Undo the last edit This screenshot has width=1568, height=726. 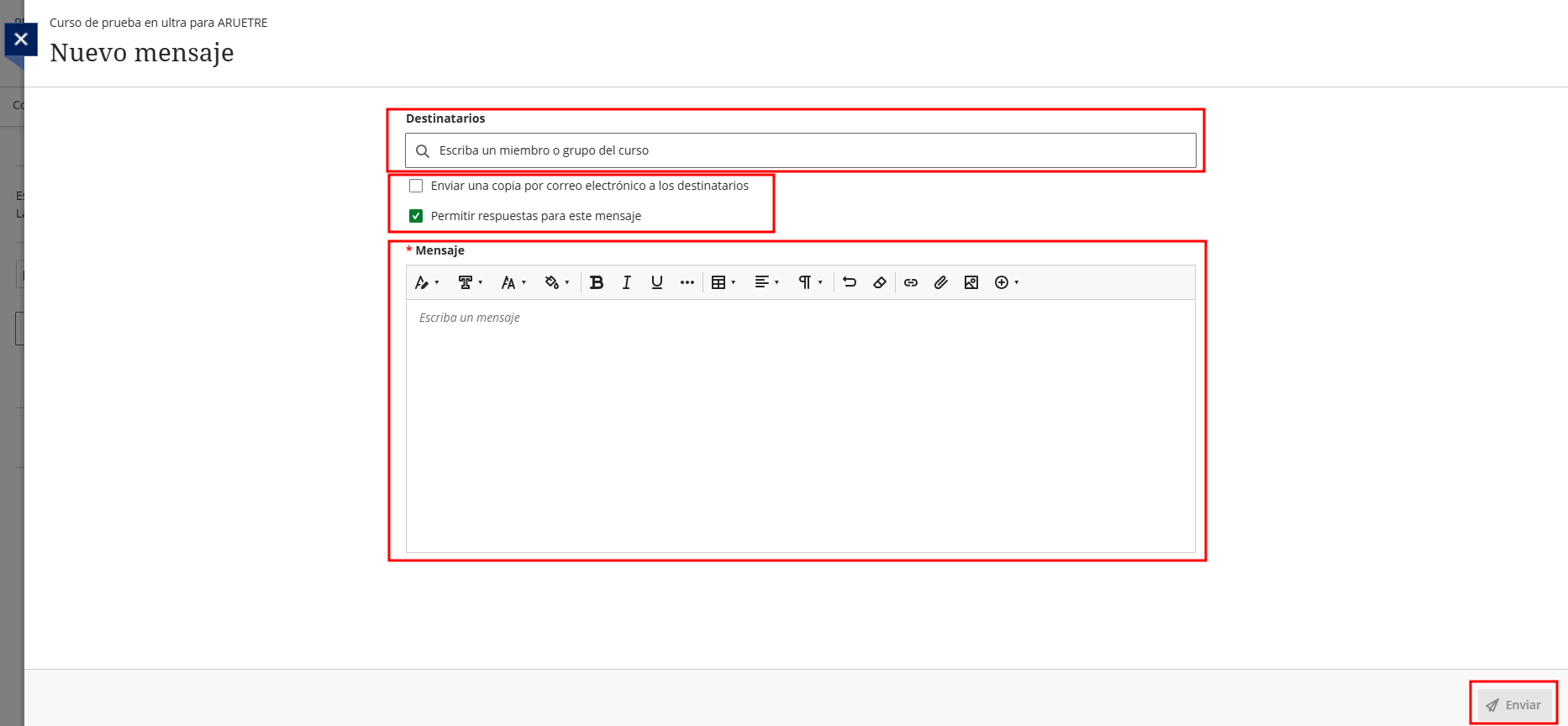coord(850,282)
